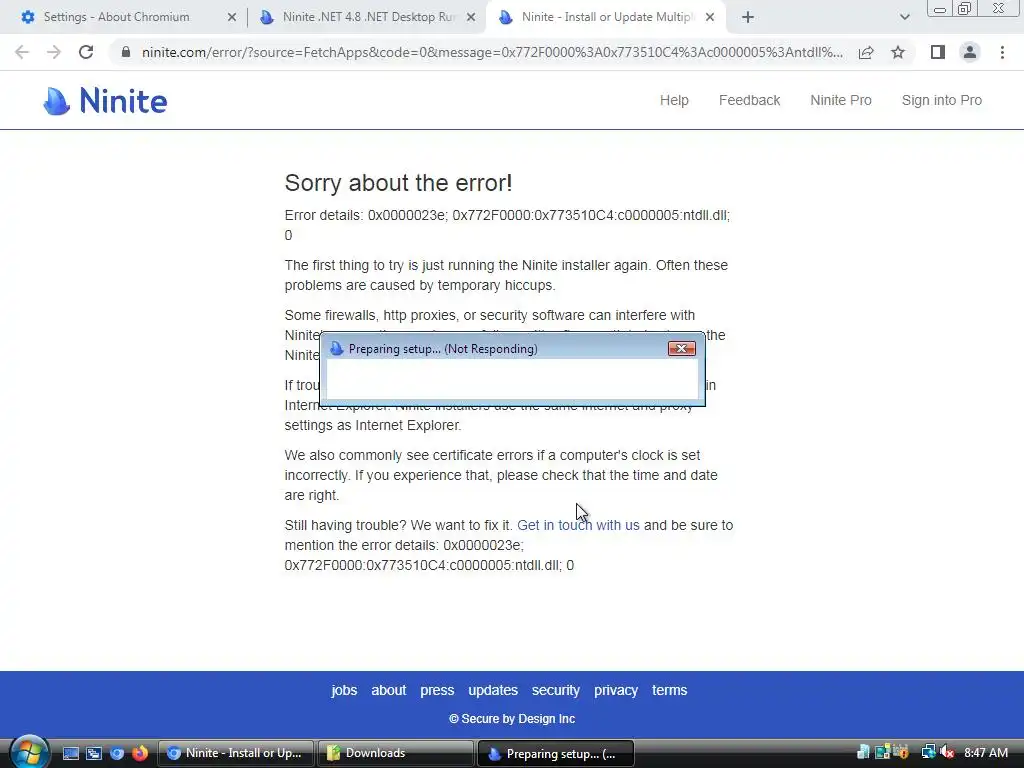
Task: Click Sign into Pro
Action: pos(942,100)
